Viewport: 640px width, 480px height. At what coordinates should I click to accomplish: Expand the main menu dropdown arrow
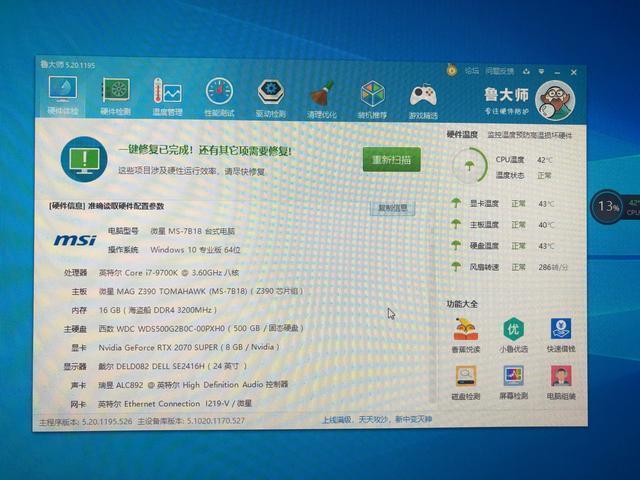coord(541,72)
